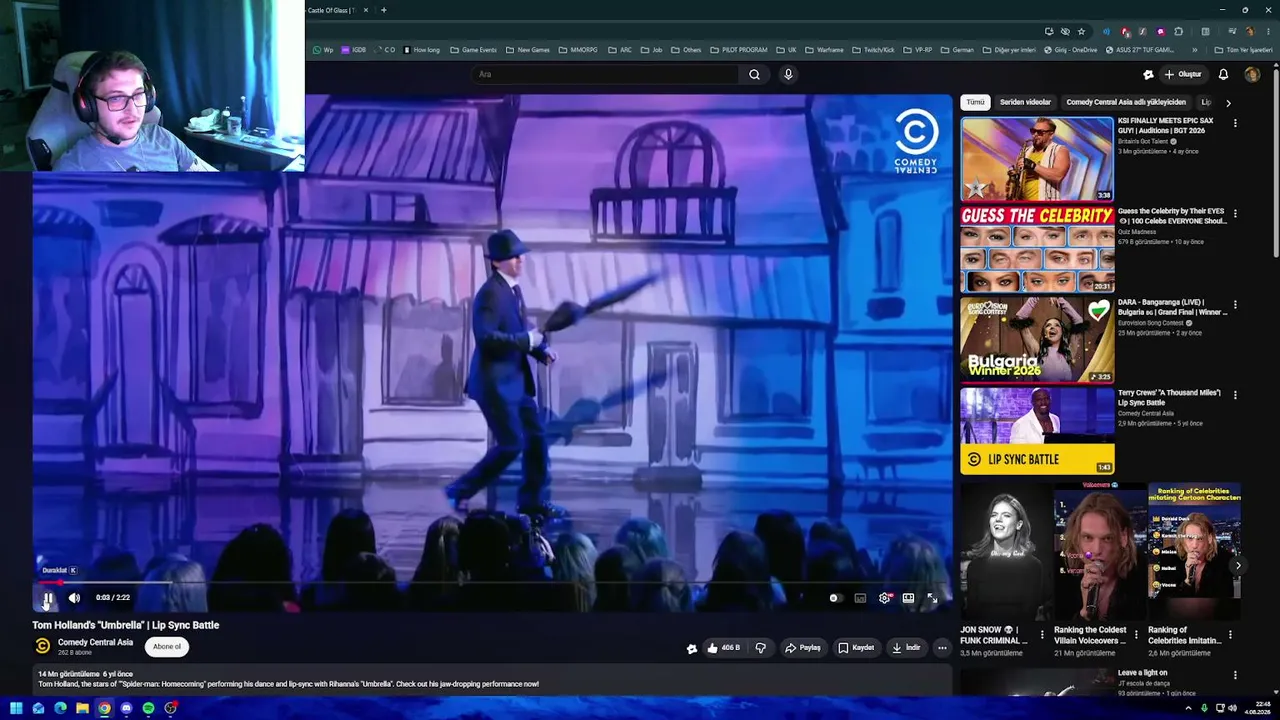Open the Oluştur create button

[x=1182, y=74]
